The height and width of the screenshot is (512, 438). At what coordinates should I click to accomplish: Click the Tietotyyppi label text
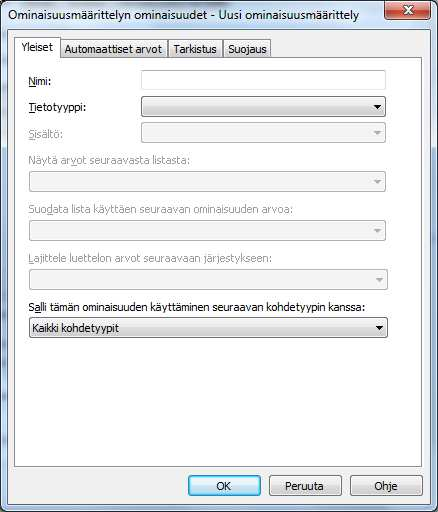pyautogui.click(x=57, y=107)
